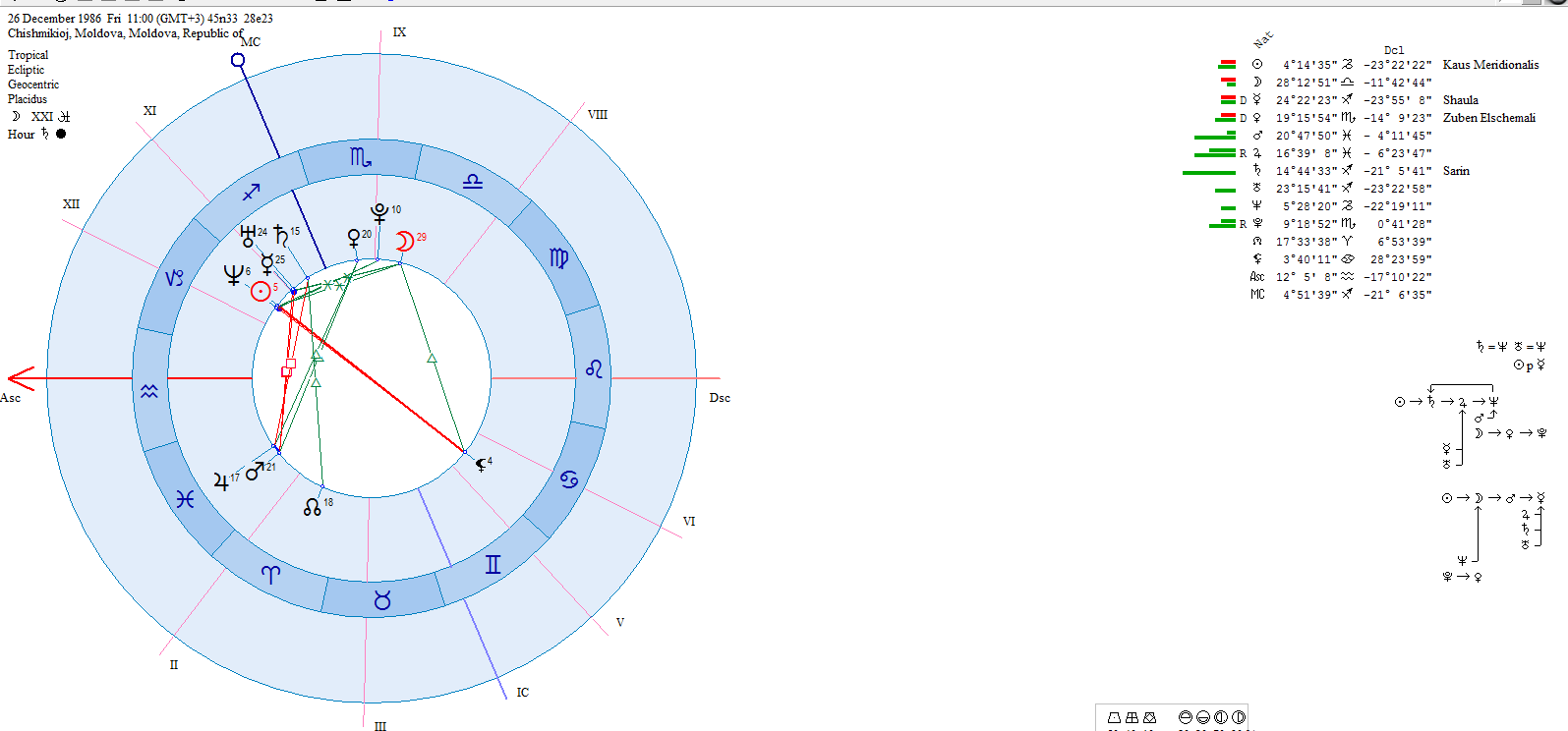Click the star name "Sarin"
This screenshot has height=731, width=1568.
pos(1456,171)
